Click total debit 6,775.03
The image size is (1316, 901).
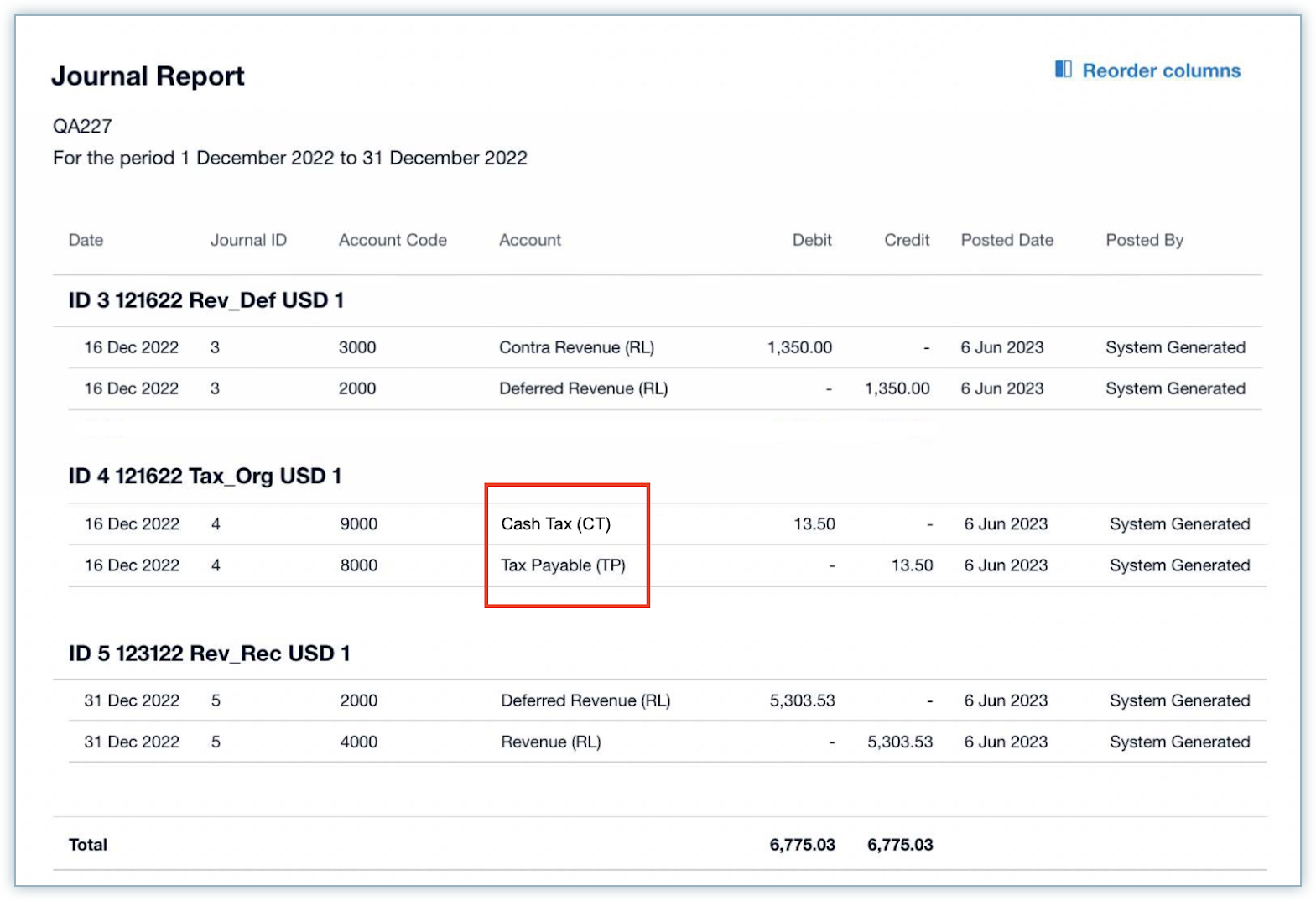[x=803, y=845]
